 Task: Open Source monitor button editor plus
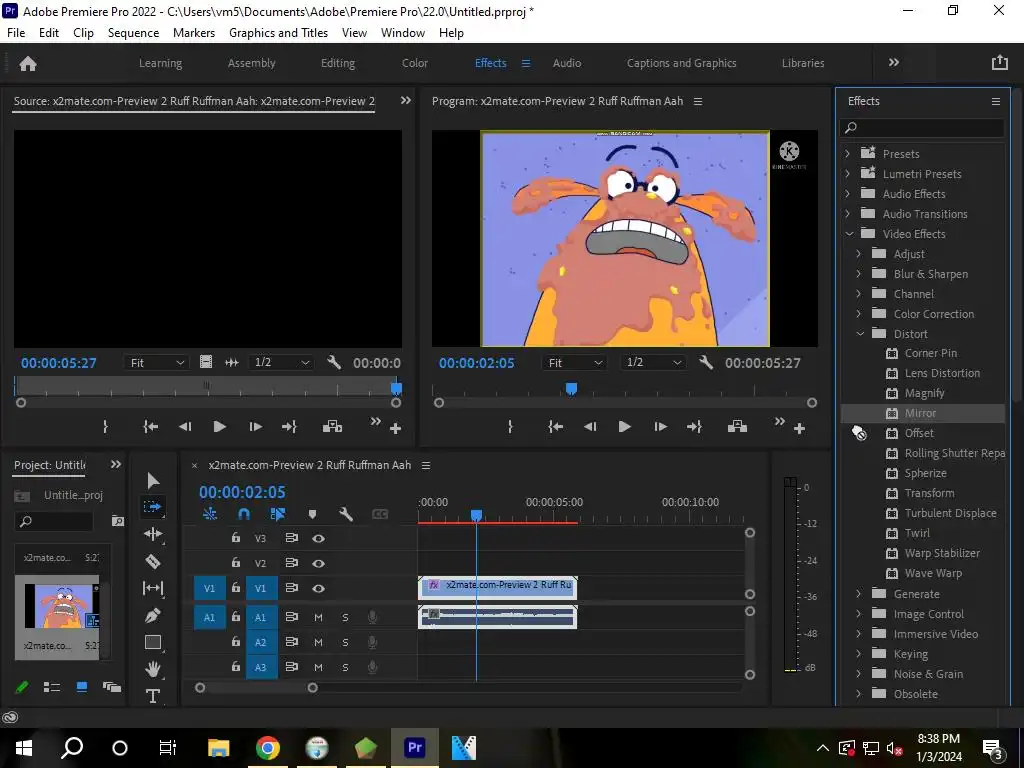pyautogui.click(x=395, y=429)
